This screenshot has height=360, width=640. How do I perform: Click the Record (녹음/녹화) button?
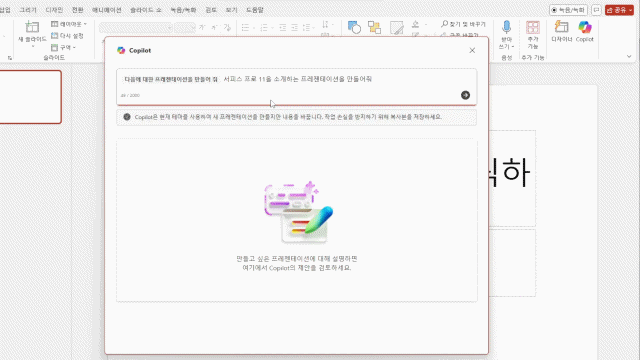[568, 10]
